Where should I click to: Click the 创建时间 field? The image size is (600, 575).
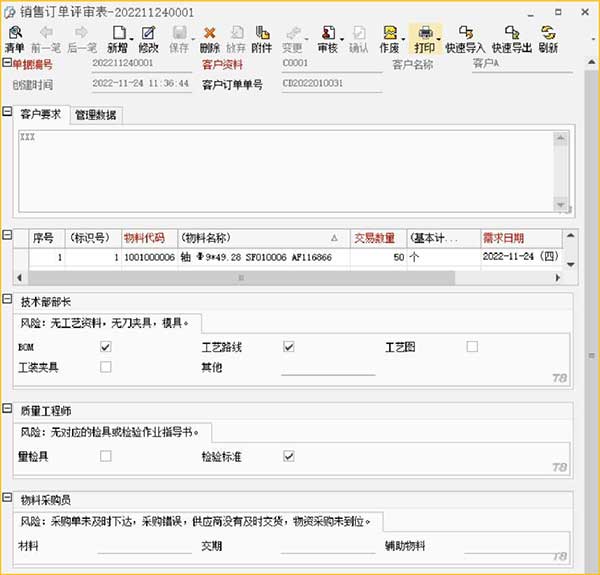coord(142,84)
